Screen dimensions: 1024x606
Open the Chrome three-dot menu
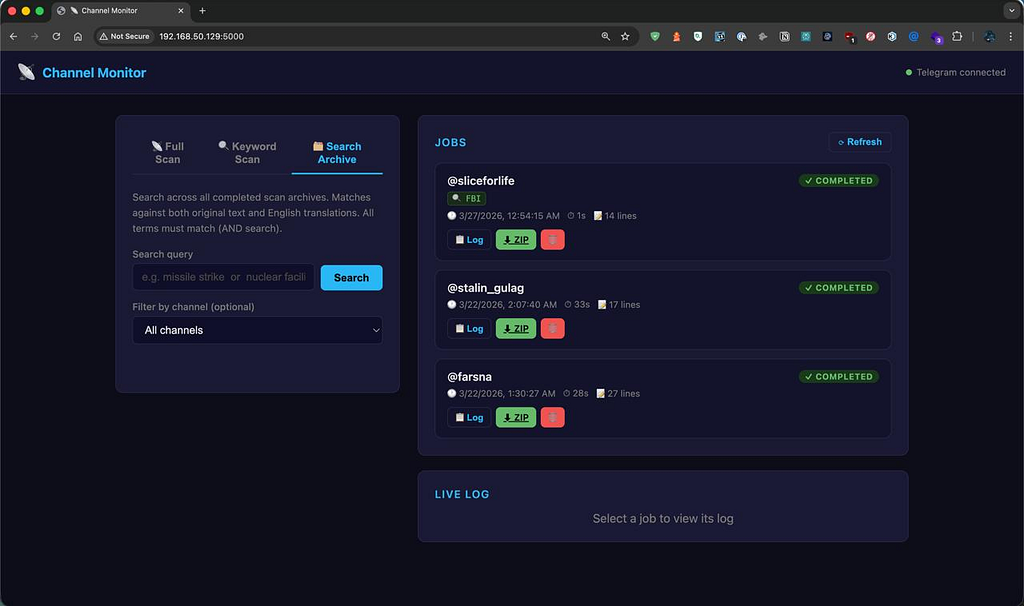(1011, 37)
